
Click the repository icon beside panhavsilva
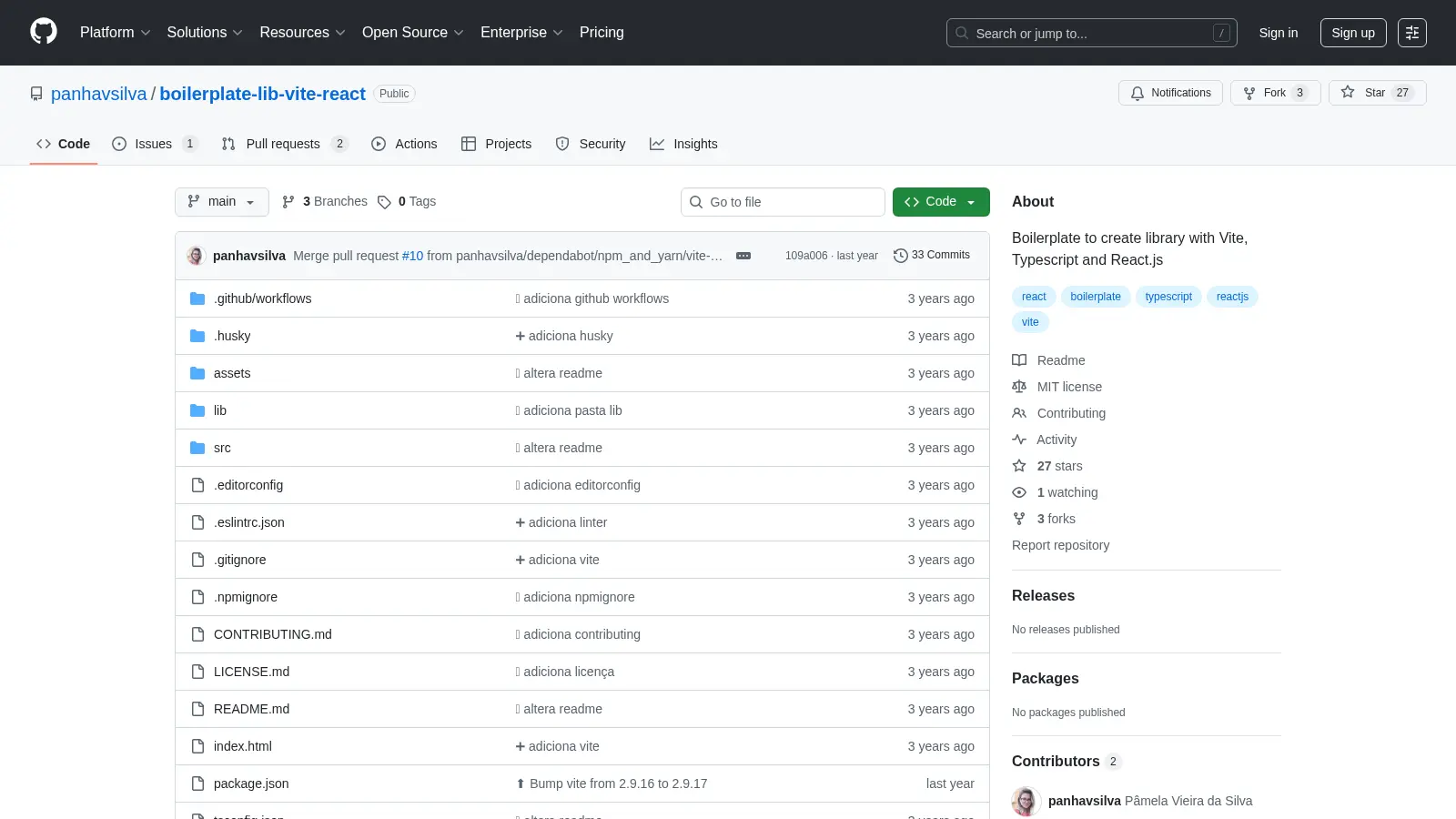tap(36, 94)
